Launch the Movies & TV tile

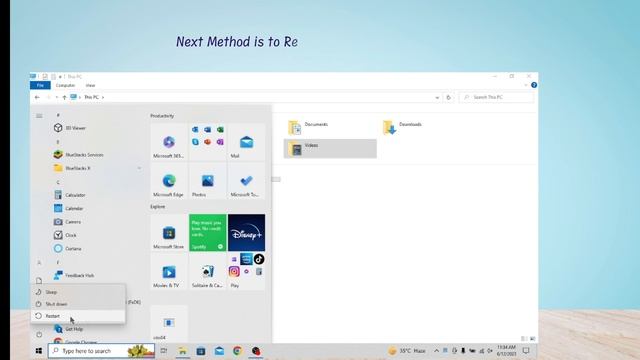tap(169, 271)
